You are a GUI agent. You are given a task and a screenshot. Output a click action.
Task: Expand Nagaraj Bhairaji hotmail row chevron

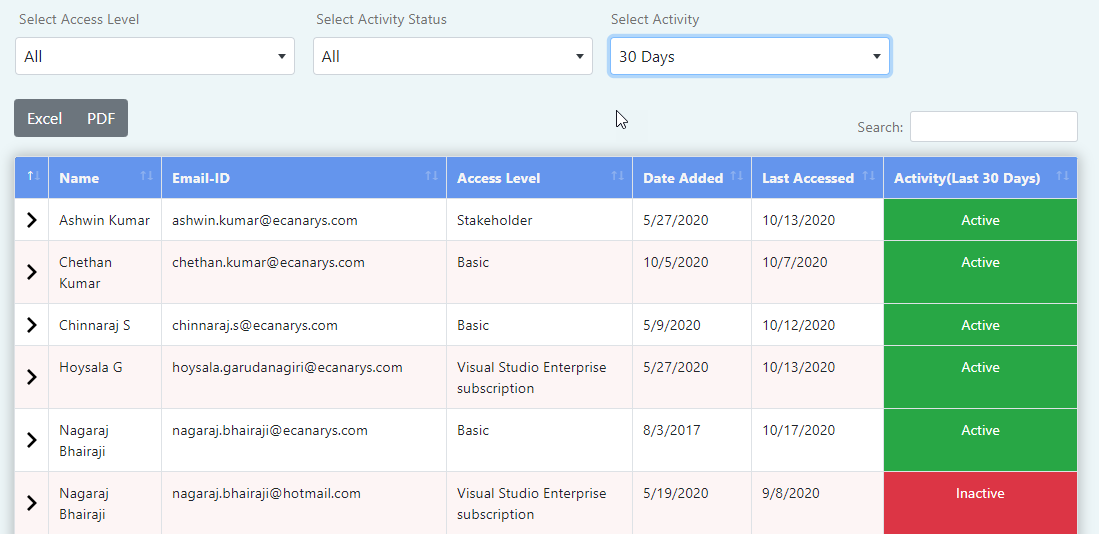pyautogui.click(x=32, y=502)
